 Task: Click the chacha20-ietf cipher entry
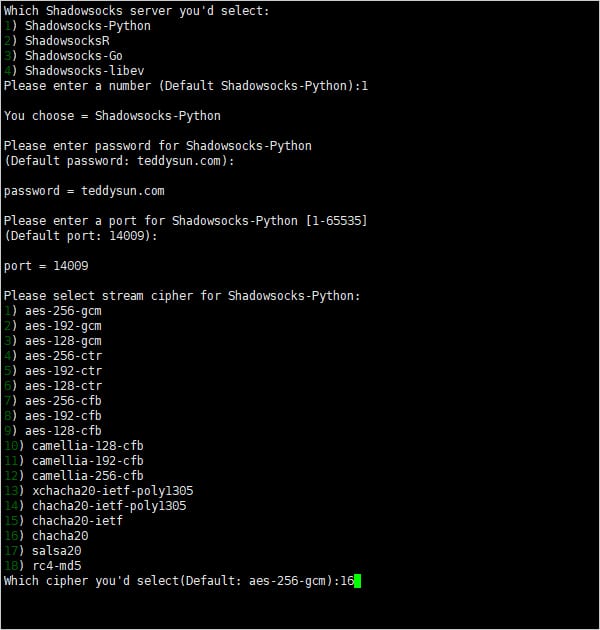click(x=77, y=521)
